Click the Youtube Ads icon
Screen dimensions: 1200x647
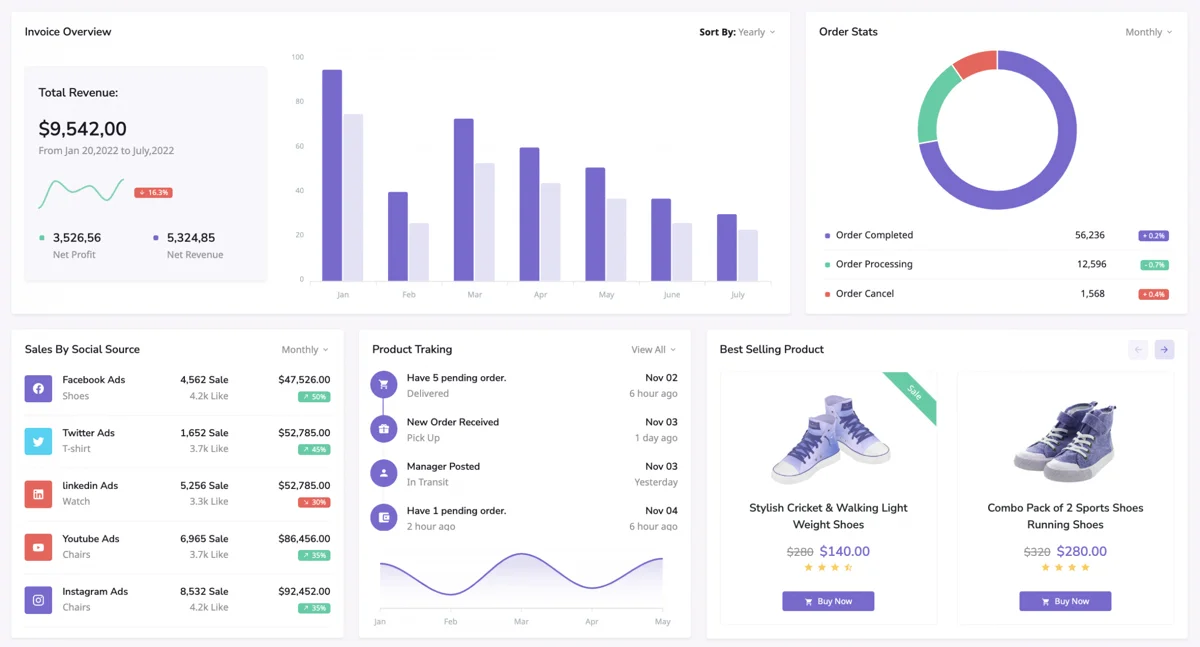37,546
